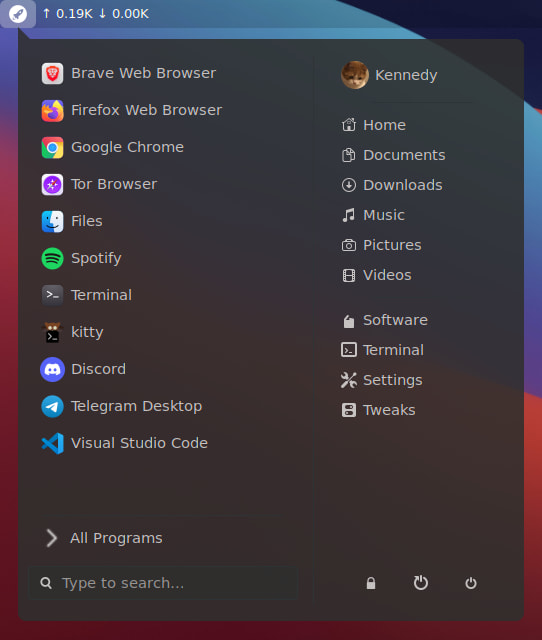
Task: Click the magnifier search icon
Action: click(46, 583)
